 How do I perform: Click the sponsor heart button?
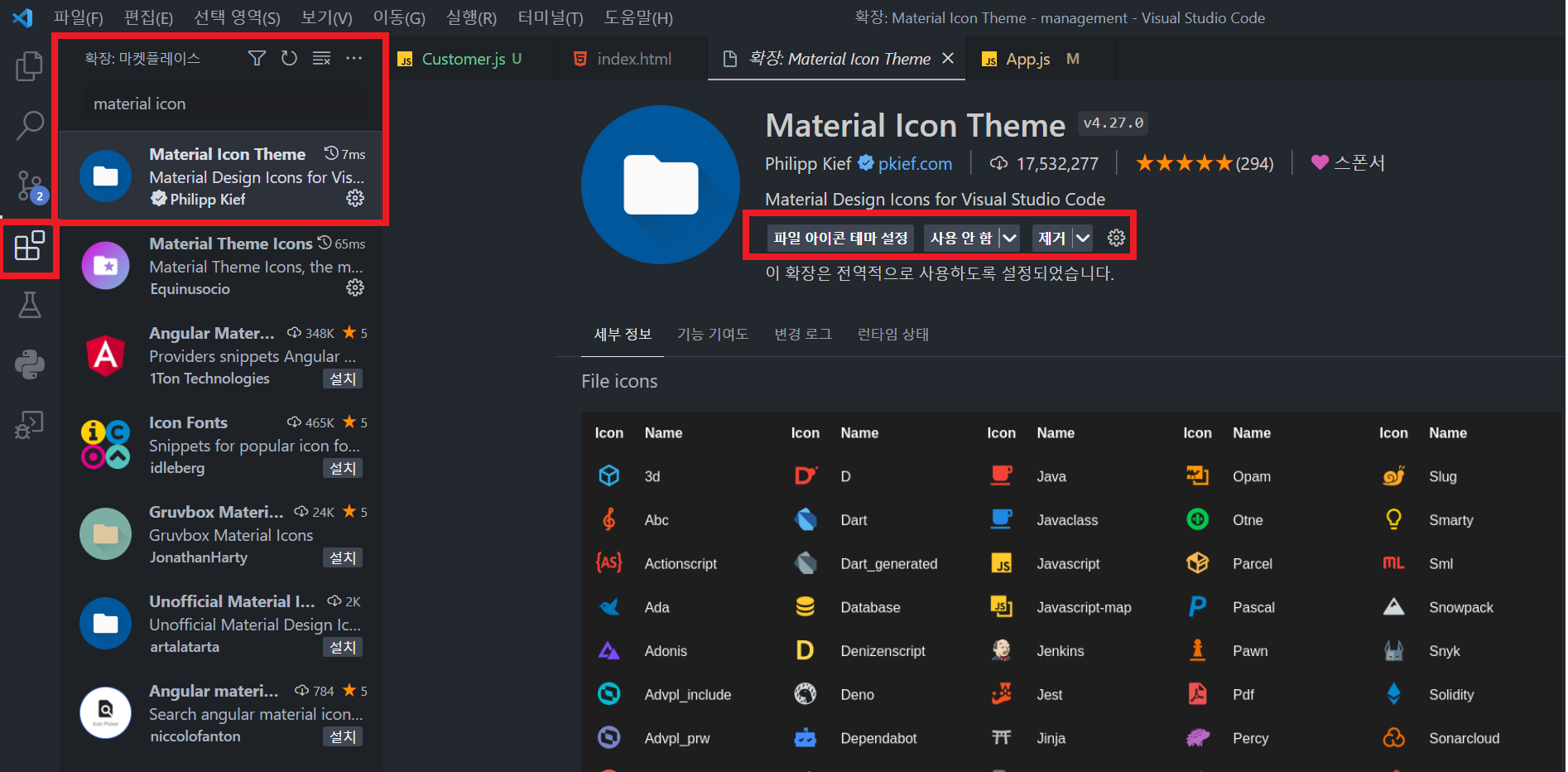click(x=1348, y=163)
